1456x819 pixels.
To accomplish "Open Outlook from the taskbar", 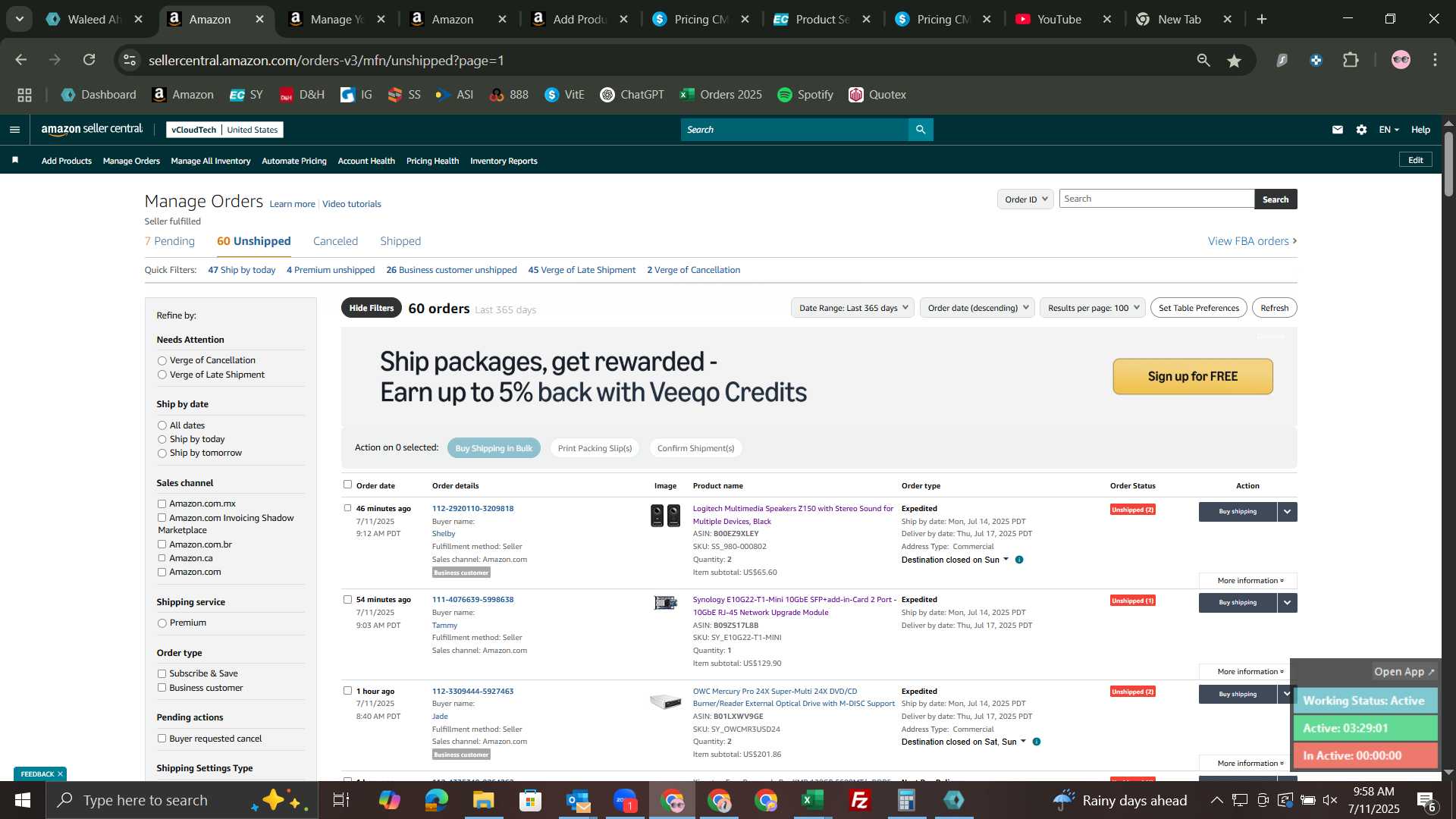I will pyautogui.click(x=578, y=800).
